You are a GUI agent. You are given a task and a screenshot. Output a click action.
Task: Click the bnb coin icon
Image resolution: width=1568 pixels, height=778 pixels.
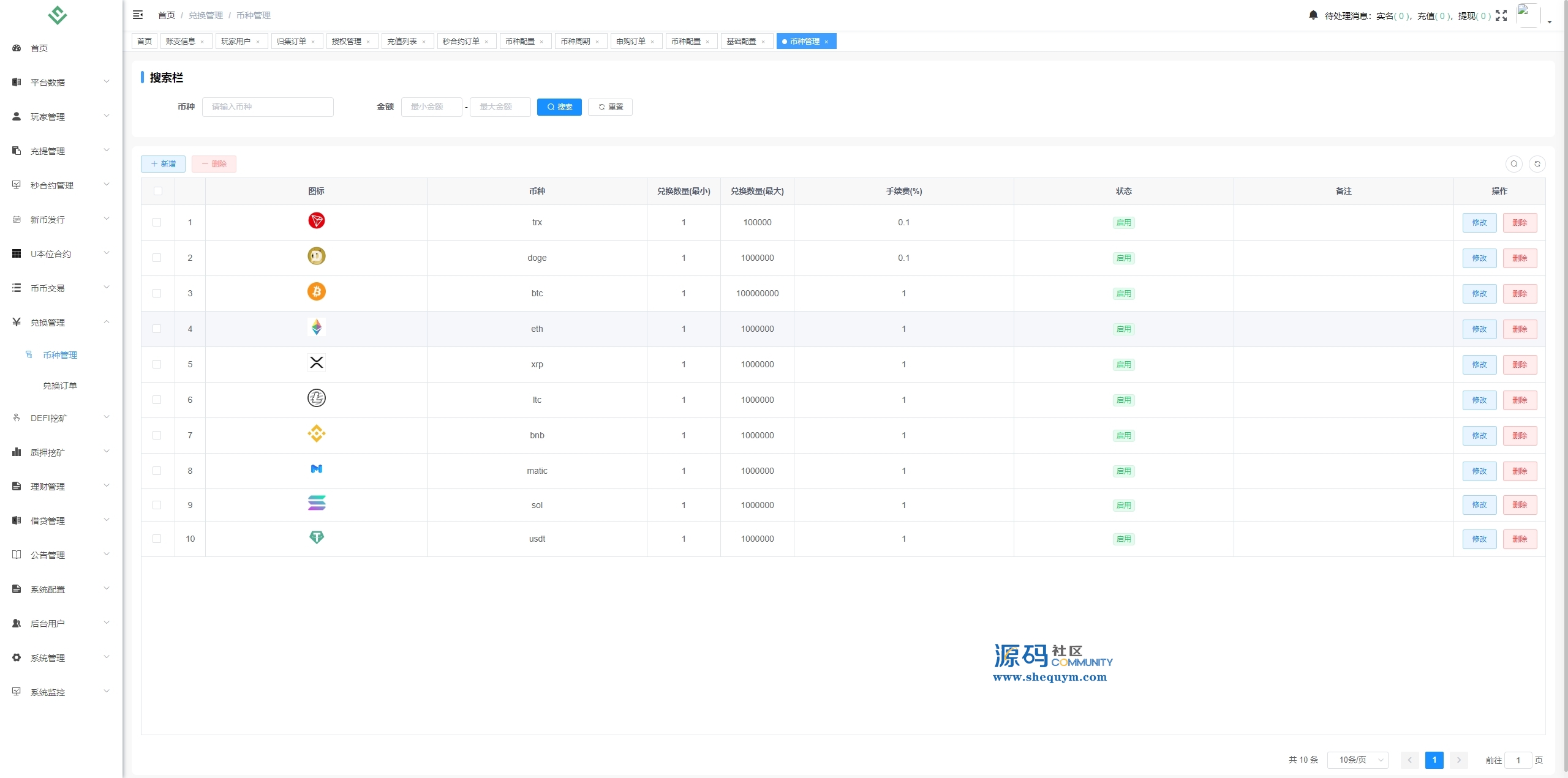(x=316, y=433)
